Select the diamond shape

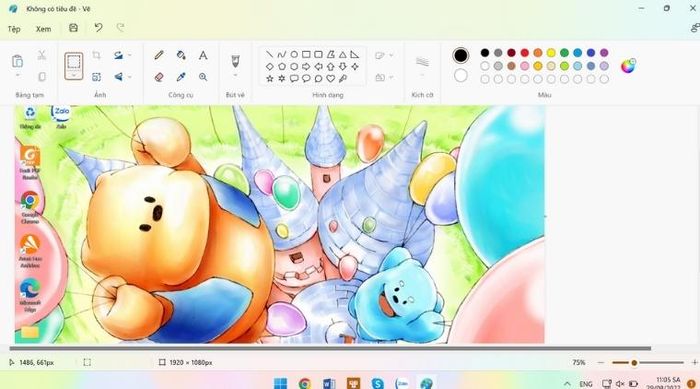point(270,67)
